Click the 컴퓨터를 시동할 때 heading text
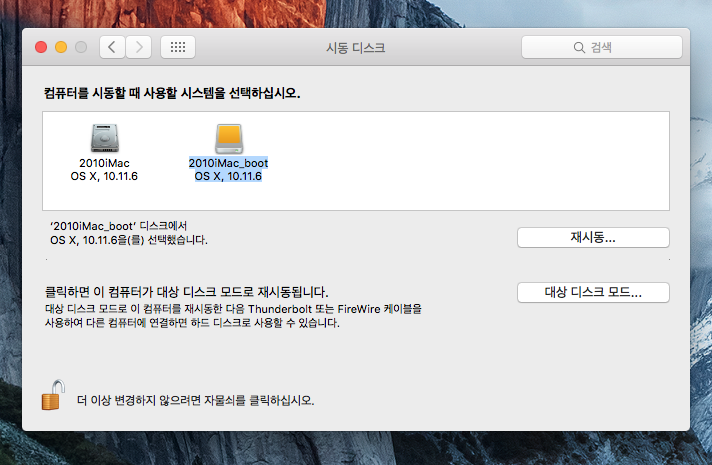712x465 pixels. (172, 93)
